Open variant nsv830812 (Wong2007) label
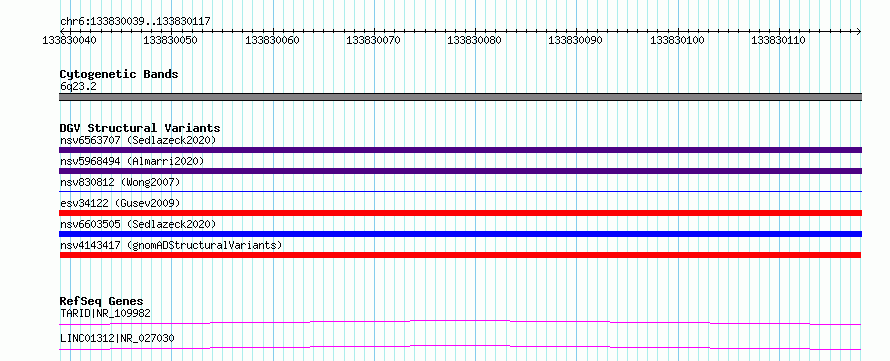Screen dimensions: 890x361 pos(120,182)
